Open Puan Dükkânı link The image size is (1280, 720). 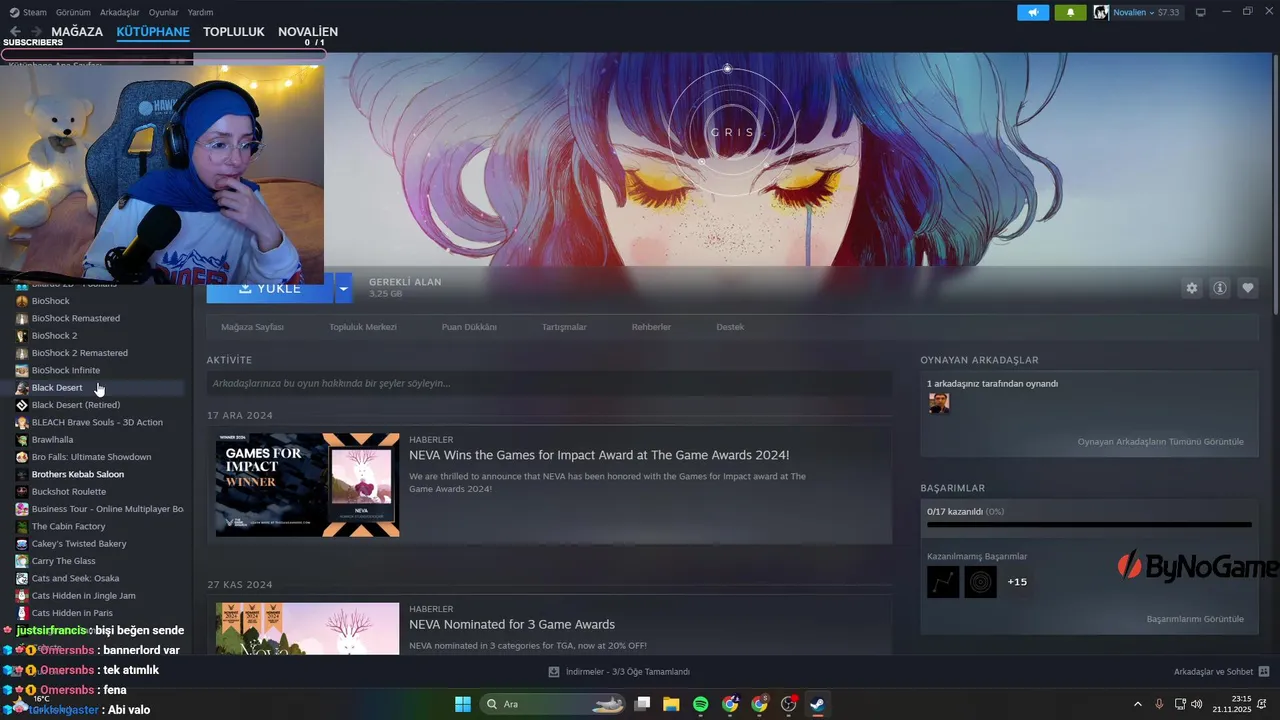(x=469, y=327)
